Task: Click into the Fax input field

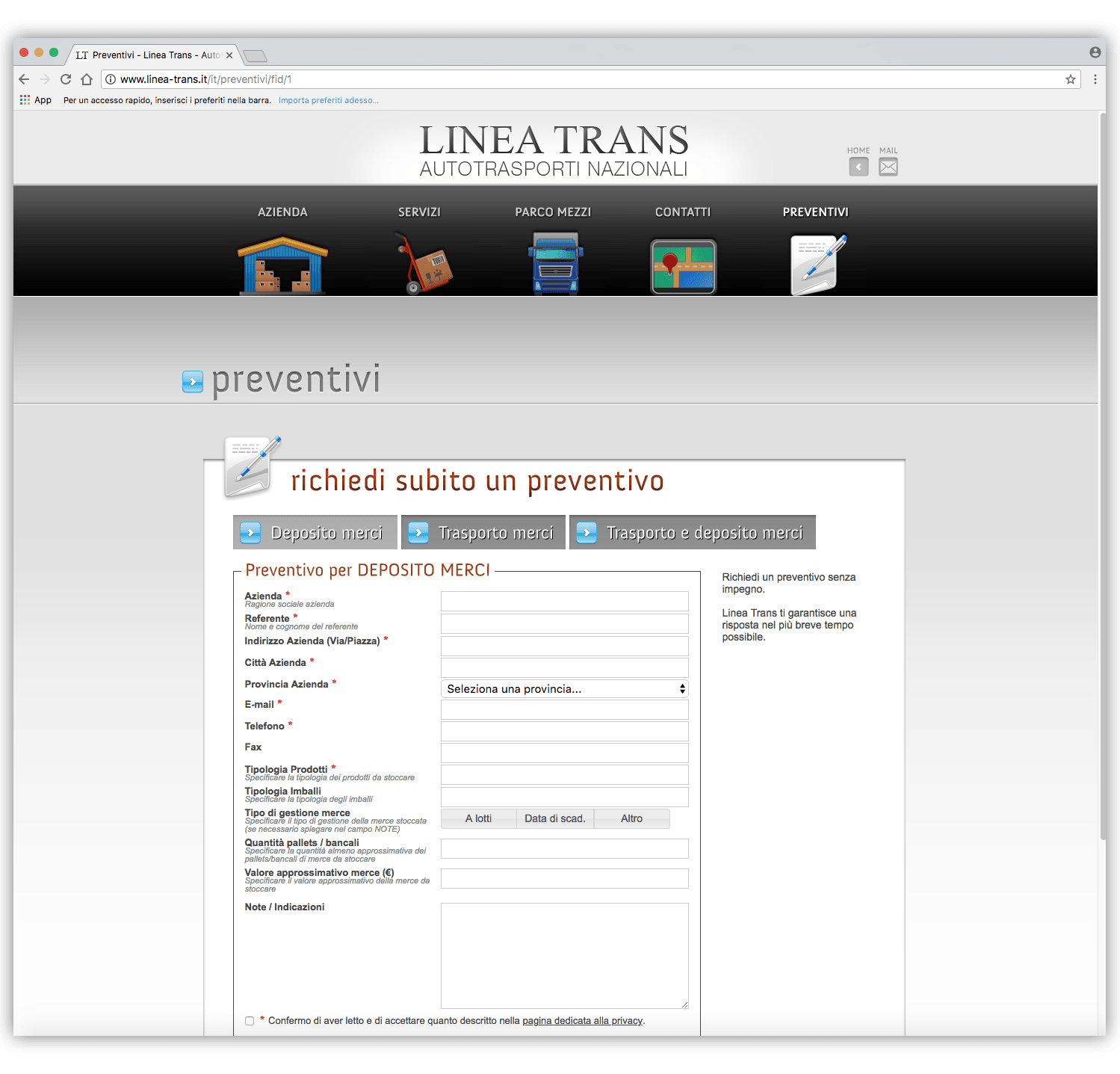Action: click(565, 753)
